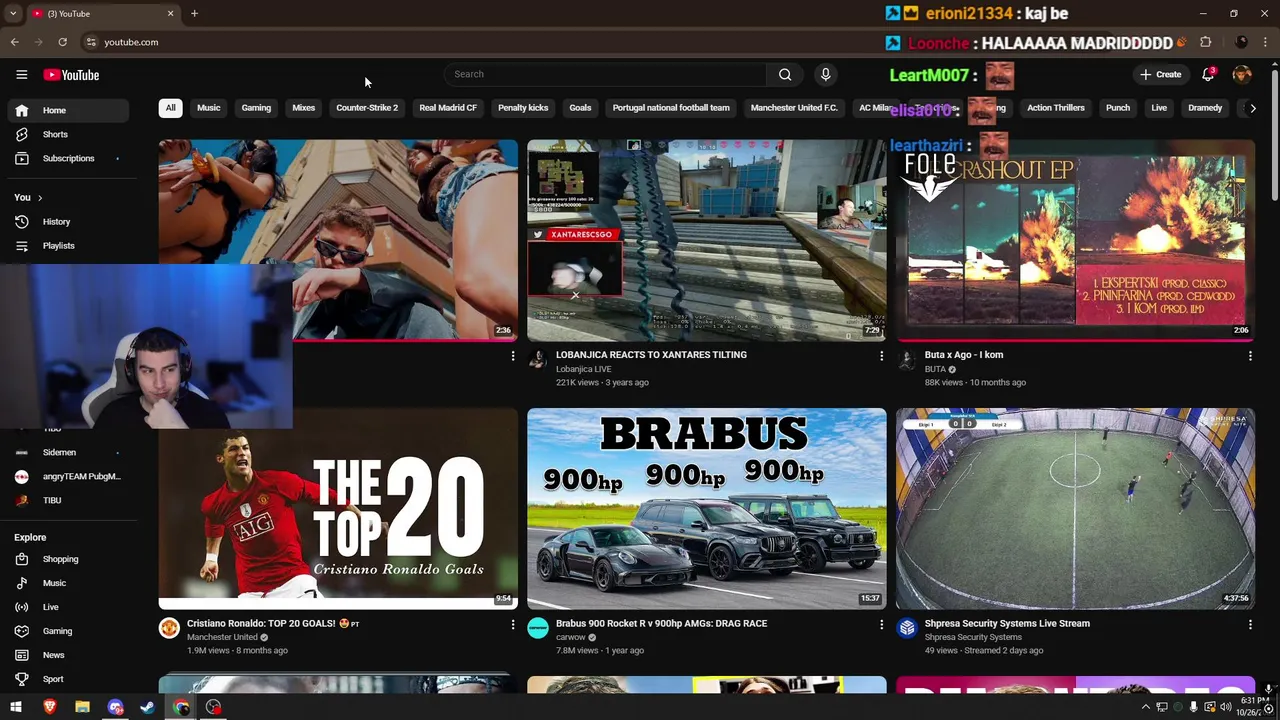
Task: Open the Buta x Ago - I kom thumbnail
Action: [x=1075, y=240]
